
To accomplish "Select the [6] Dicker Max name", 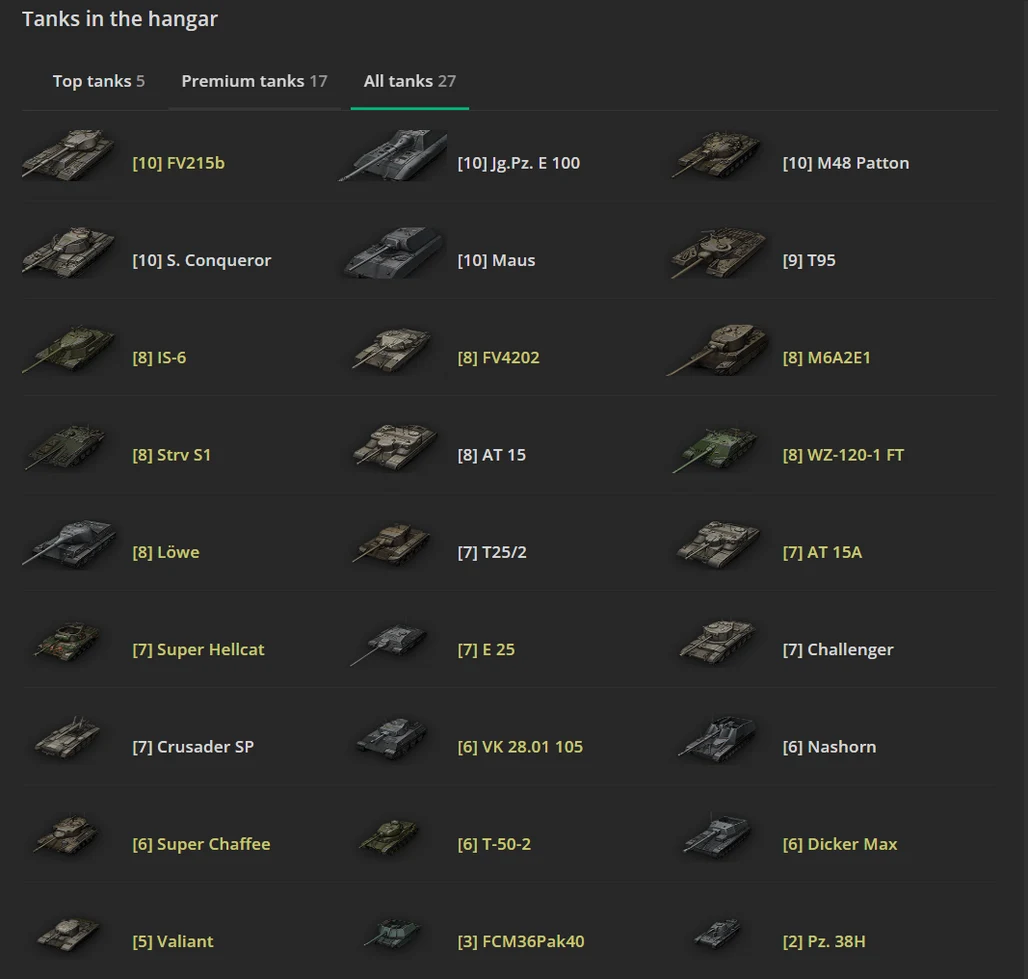I will pos(840,844).
